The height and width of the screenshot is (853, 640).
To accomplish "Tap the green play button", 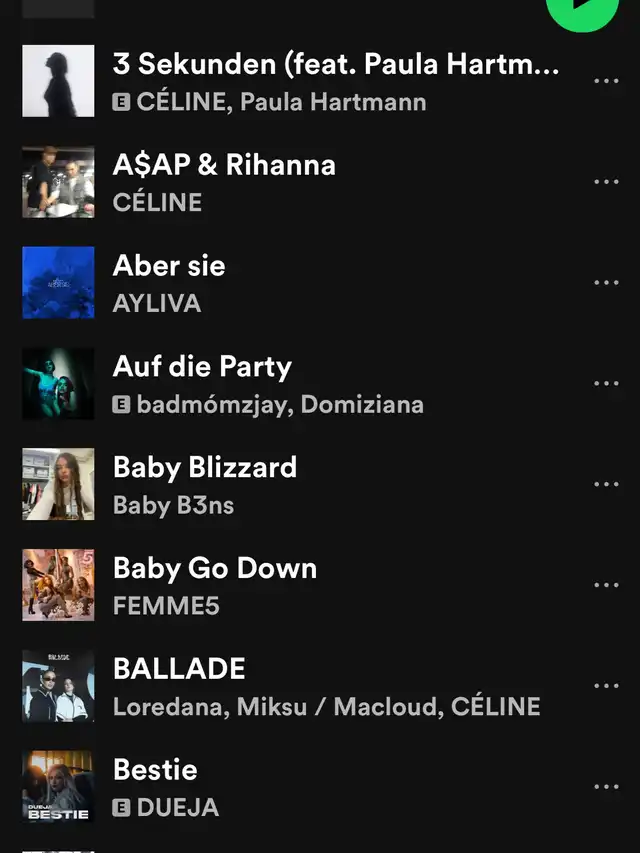I will pyautogui.click(x=582, y=11).
